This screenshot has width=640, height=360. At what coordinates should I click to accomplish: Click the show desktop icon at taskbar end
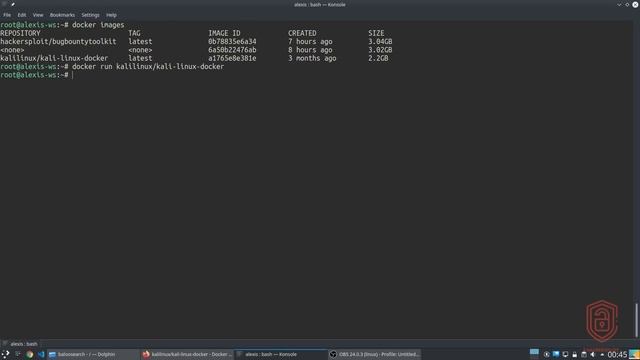click(634, 354)
